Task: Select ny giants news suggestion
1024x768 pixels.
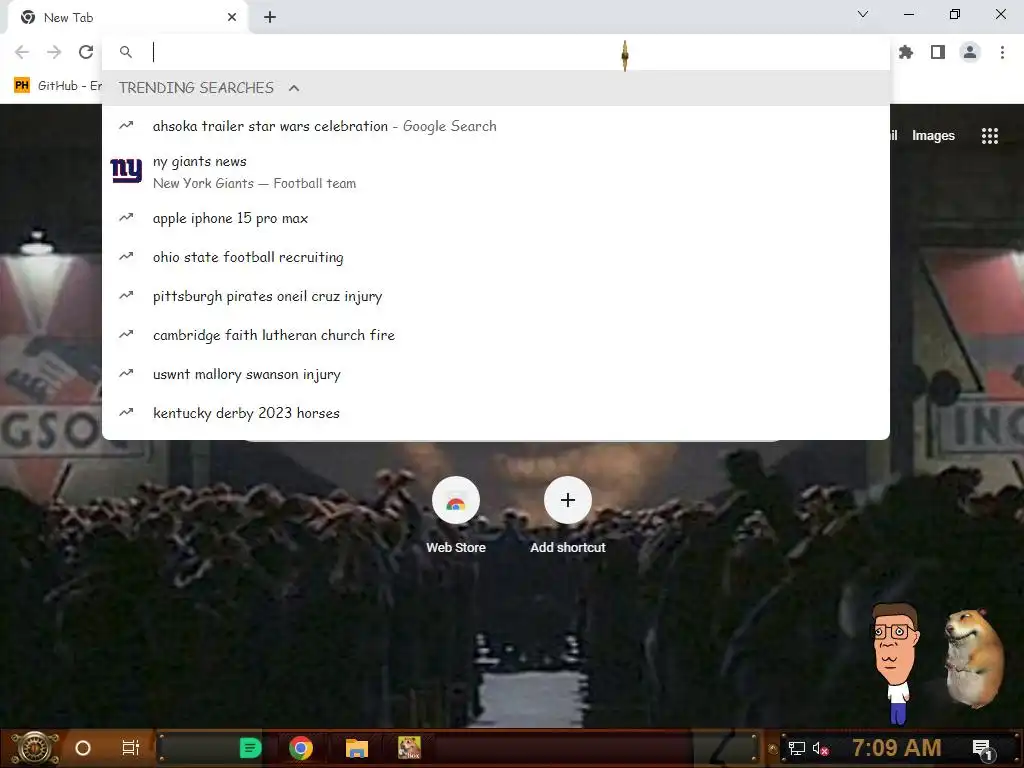Action: pyautogui.click(x=496, y=172)
